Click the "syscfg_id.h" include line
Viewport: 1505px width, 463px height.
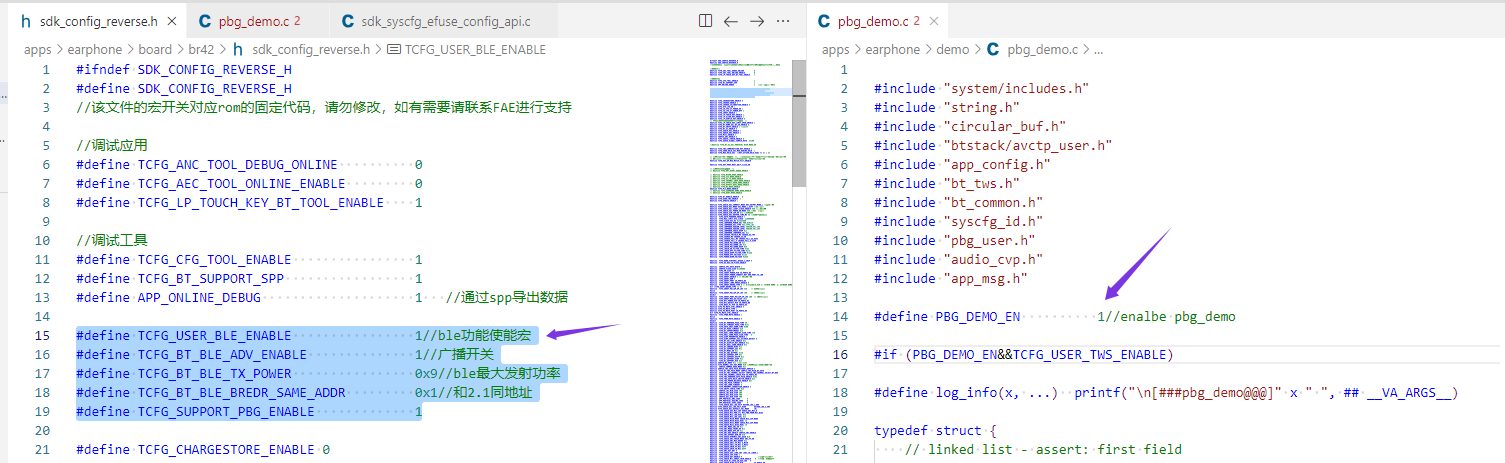[958, 221]
